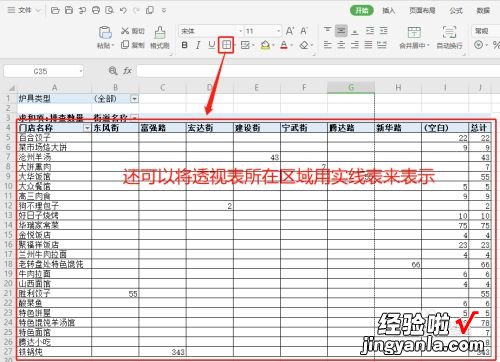Toggle bold formatting
The width and height of the screenshot is (500, 362).
click(x=184, y=45)
